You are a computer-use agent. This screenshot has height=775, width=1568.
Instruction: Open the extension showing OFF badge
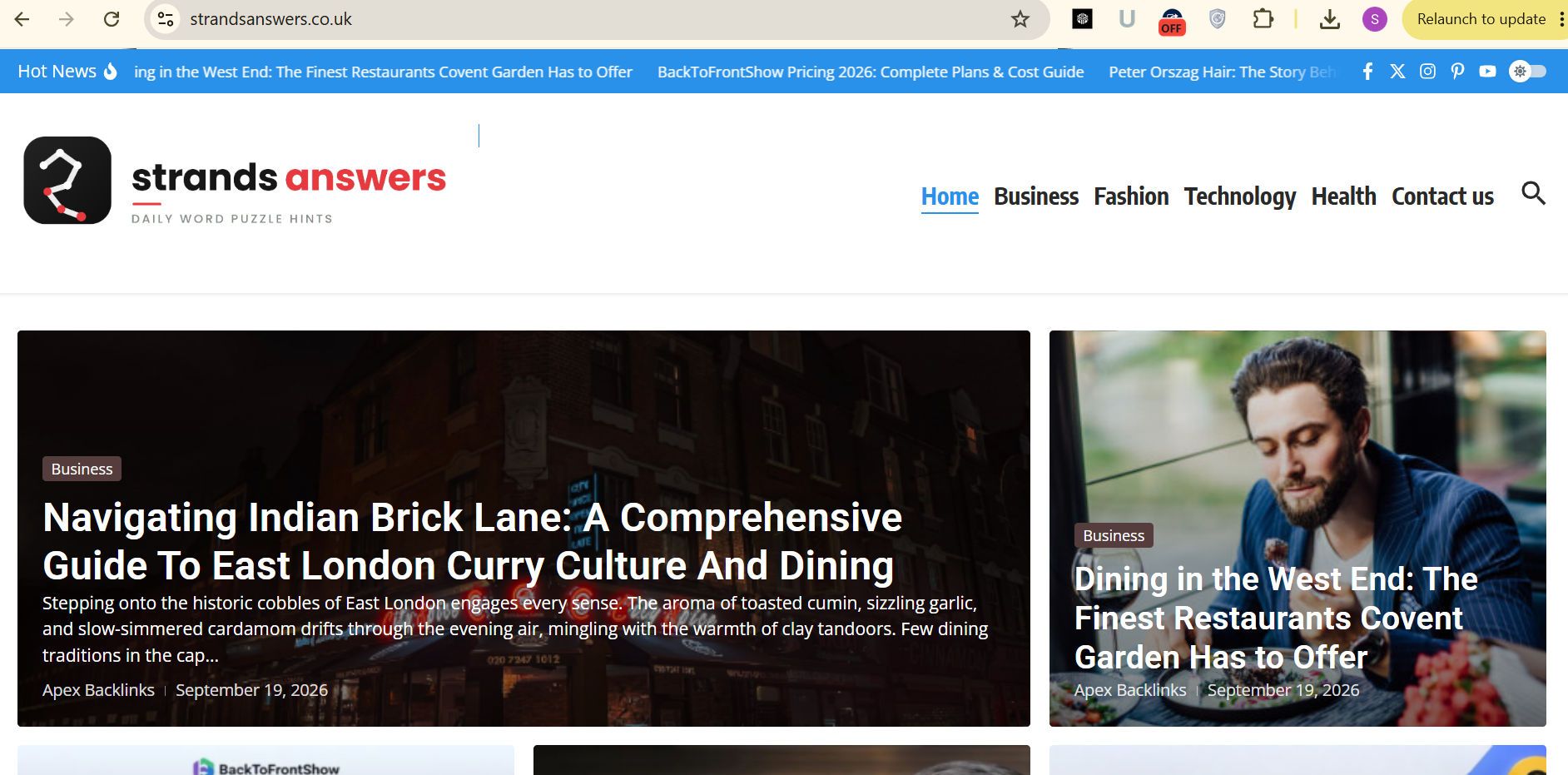1172,21
